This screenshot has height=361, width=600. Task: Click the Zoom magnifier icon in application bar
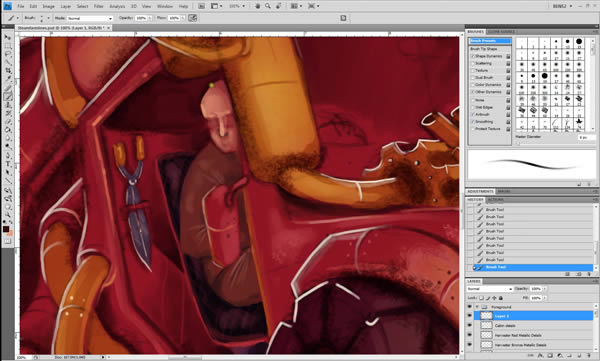pyautogui.click(x=268, y=6)
